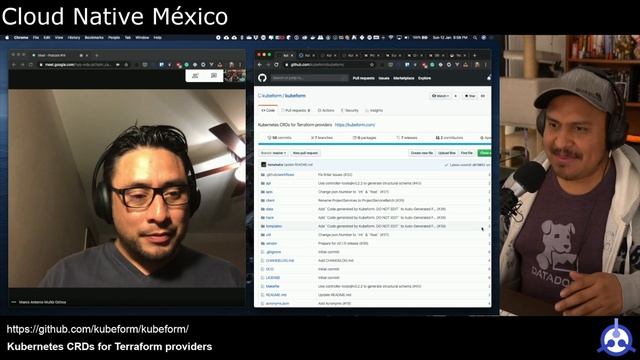Open the bold kubeform repository link
The width and height of the screenshot is (640, 360).
(295, 96)
